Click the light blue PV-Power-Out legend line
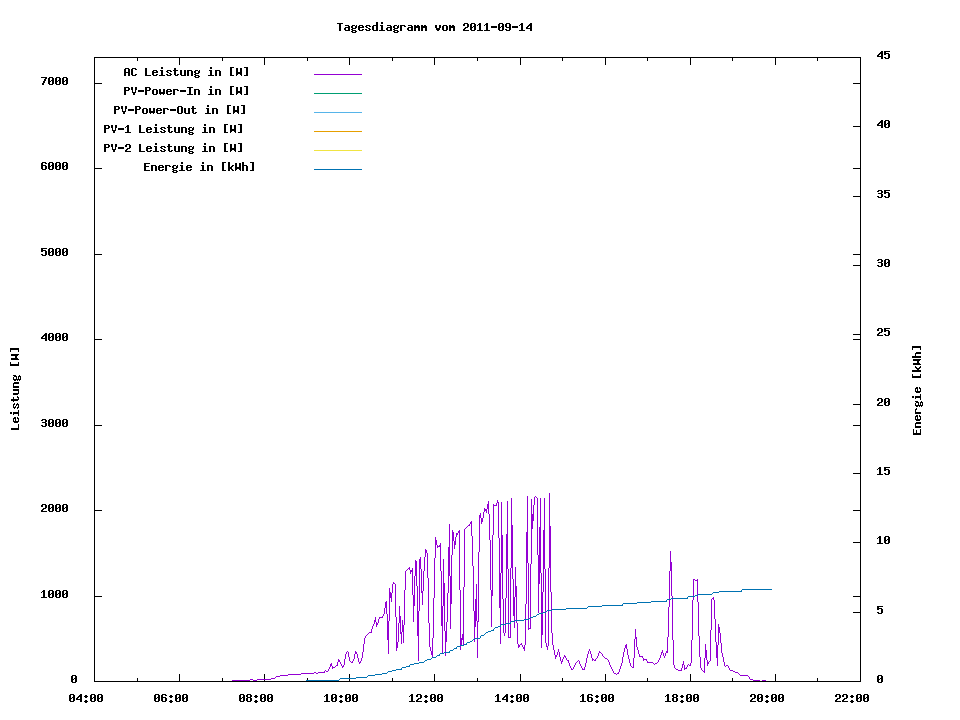Viewport: 960px width, 720px height. point(337,112)
